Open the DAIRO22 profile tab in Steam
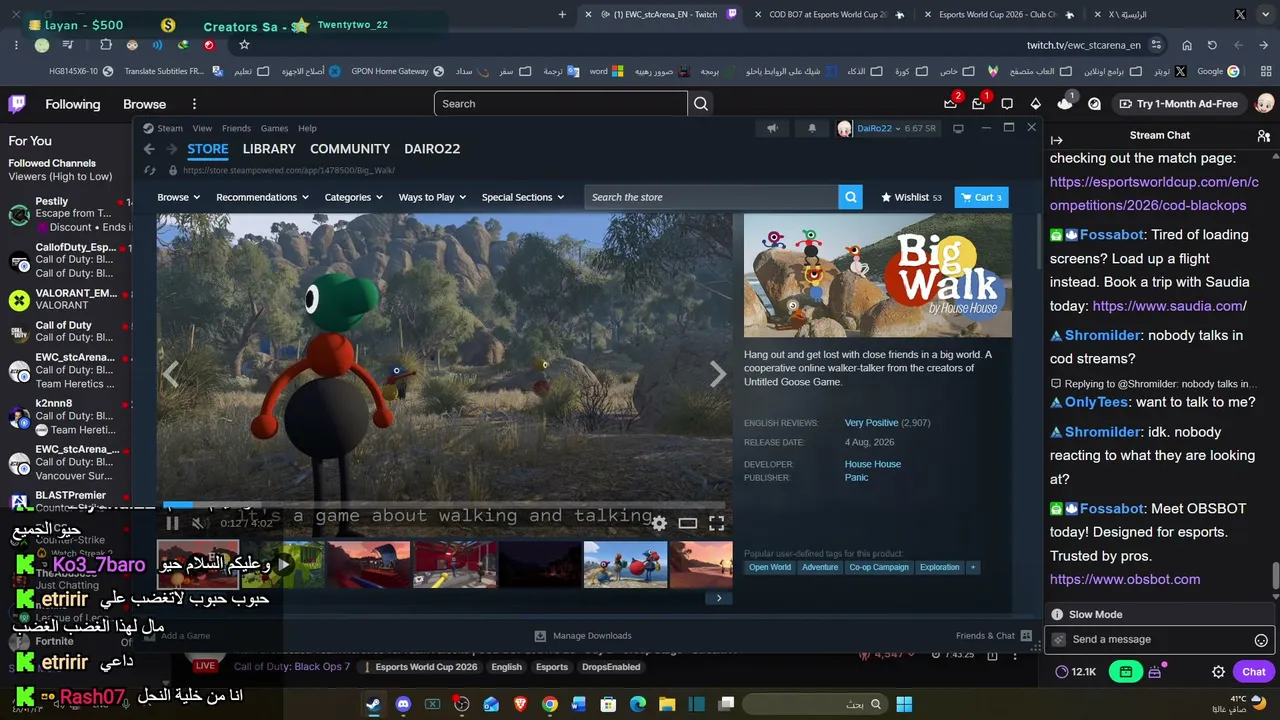Image resolution: width=1280 pixels, height=720 pixels. pyautogui.click(x=432, y=149)
